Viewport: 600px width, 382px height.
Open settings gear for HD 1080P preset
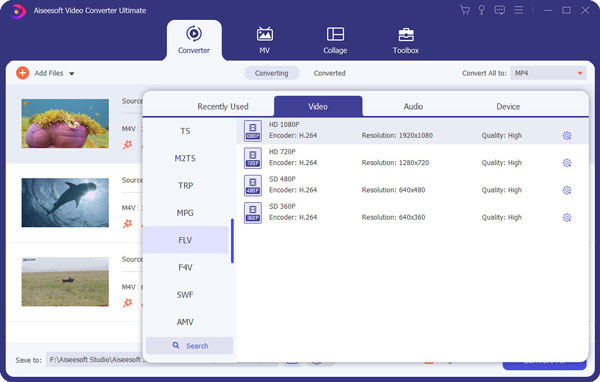(x=567, y=135)
